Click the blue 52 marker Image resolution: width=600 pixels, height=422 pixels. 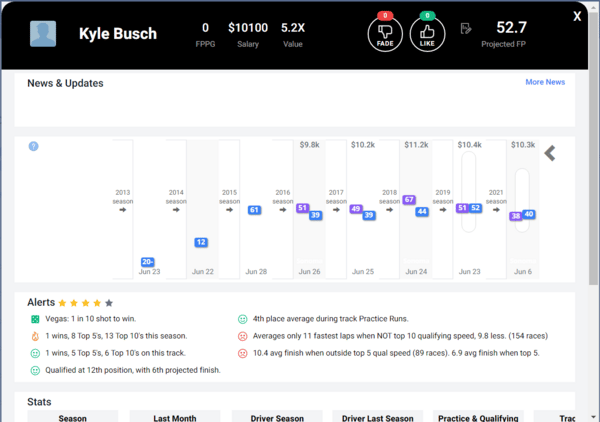[475, 208]
